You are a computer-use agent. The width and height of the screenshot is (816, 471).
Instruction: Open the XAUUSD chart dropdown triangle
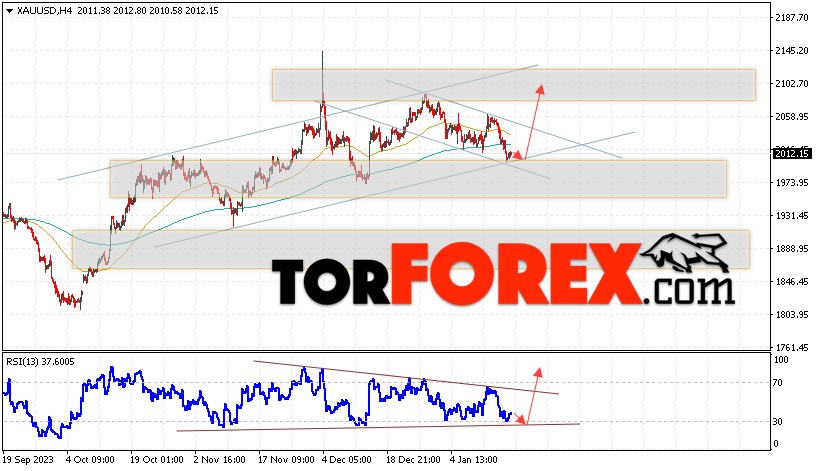coord(9,11)
